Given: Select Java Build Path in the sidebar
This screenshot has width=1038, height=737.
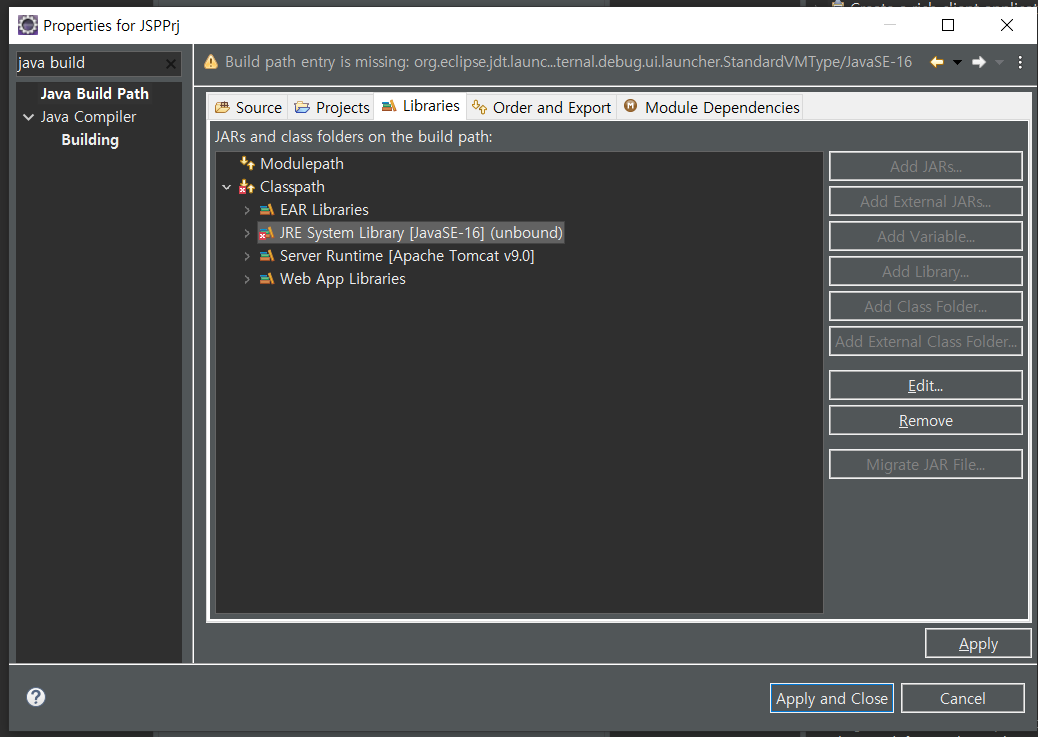Looking at the screenshot, I should click(x=95, y=93).
